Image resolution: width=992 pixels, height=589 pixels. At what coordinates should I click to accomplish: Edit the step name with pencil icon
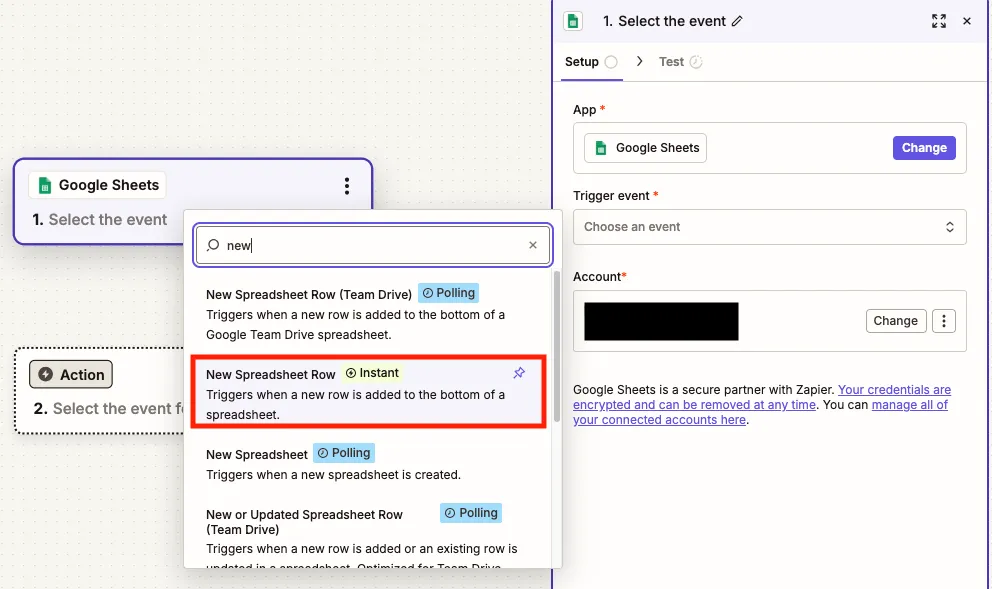coord(737,21)
